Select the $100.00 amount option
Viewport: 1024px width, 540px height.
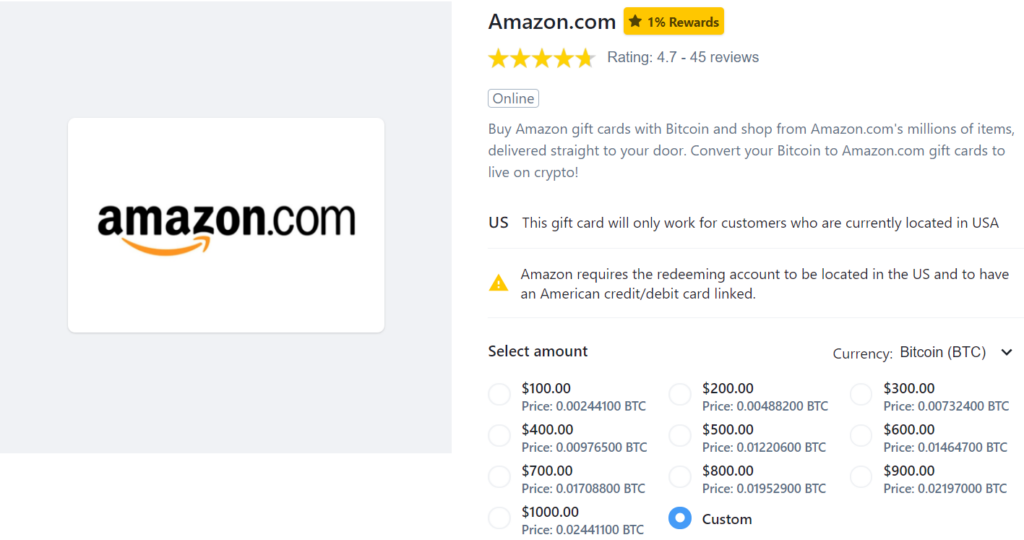point(500,394)
